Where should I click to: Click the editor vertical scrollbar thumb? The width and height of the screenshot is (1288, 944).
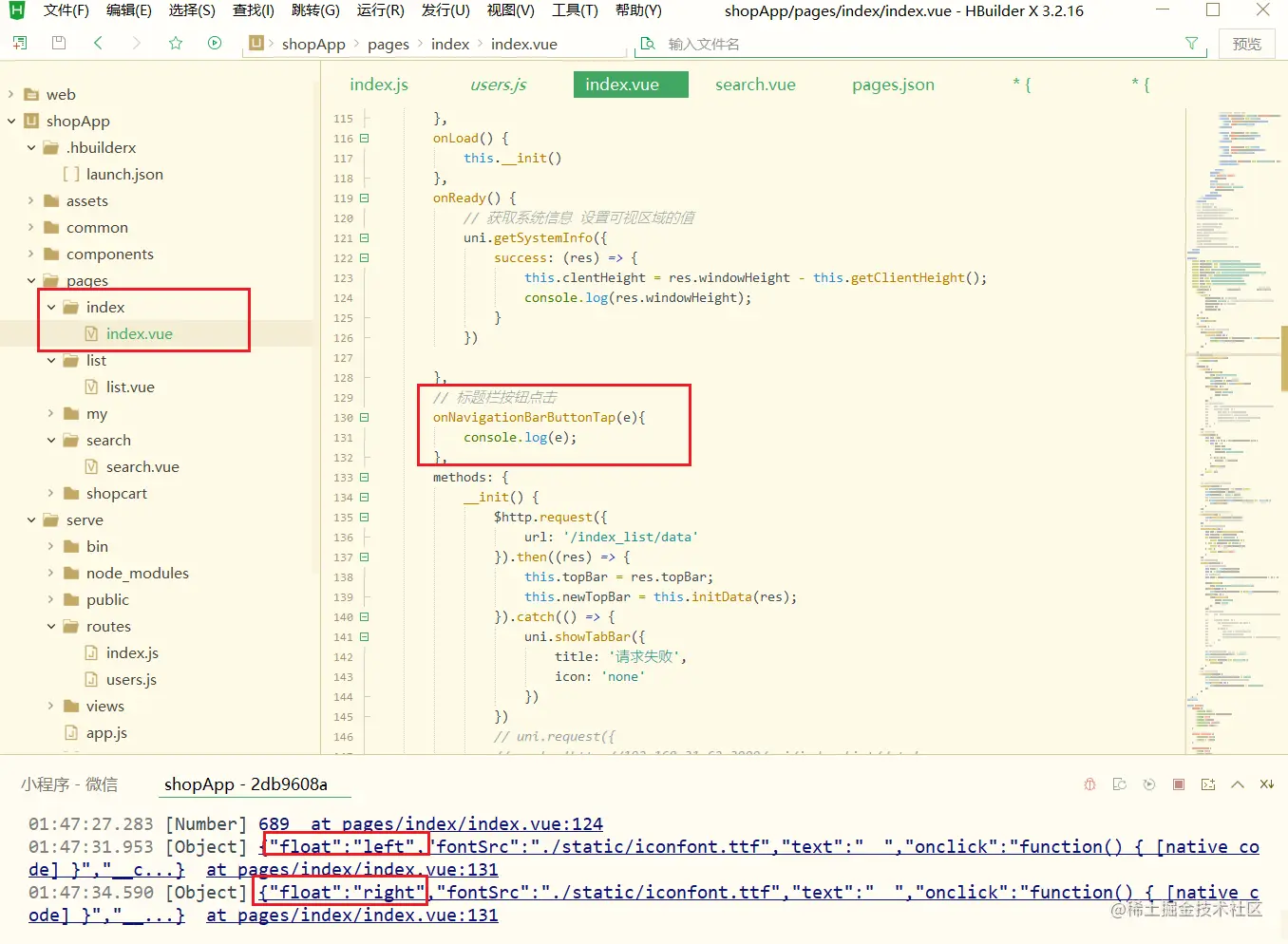point(1284,359)
